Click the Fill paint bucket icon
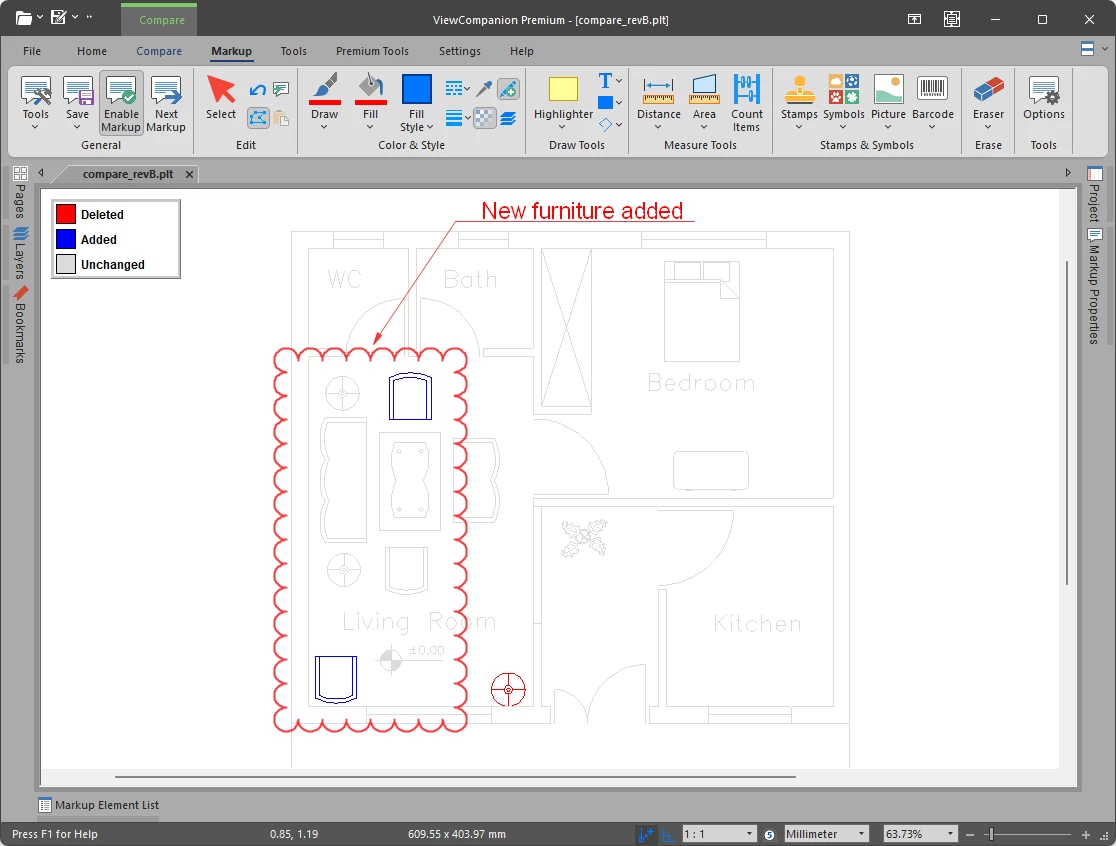 click(x=370, y=88)
